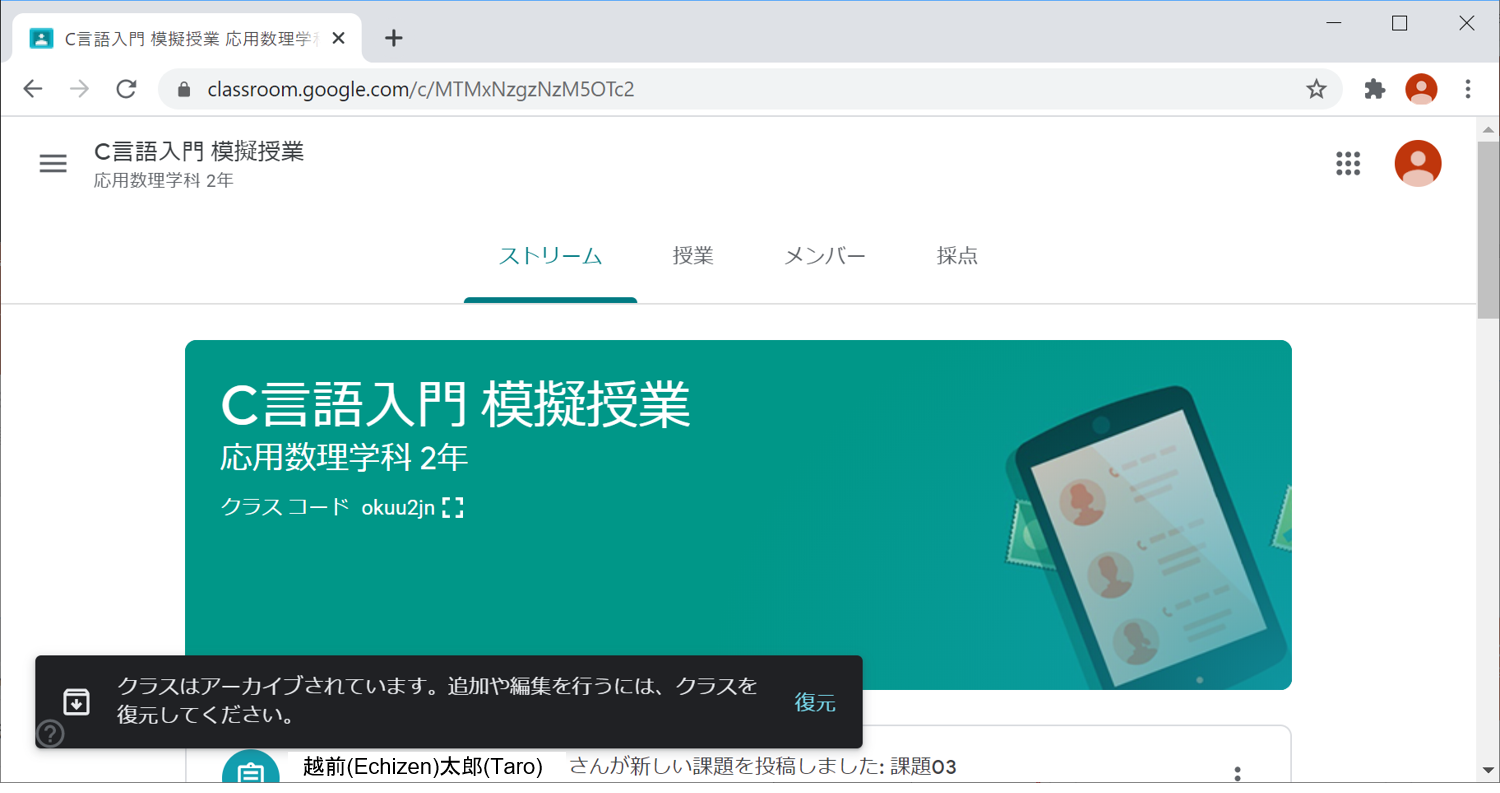Reload the Classroom page
Viewport: 1500px width, 793px height.
pyautogui.click(x=126, y=90)
